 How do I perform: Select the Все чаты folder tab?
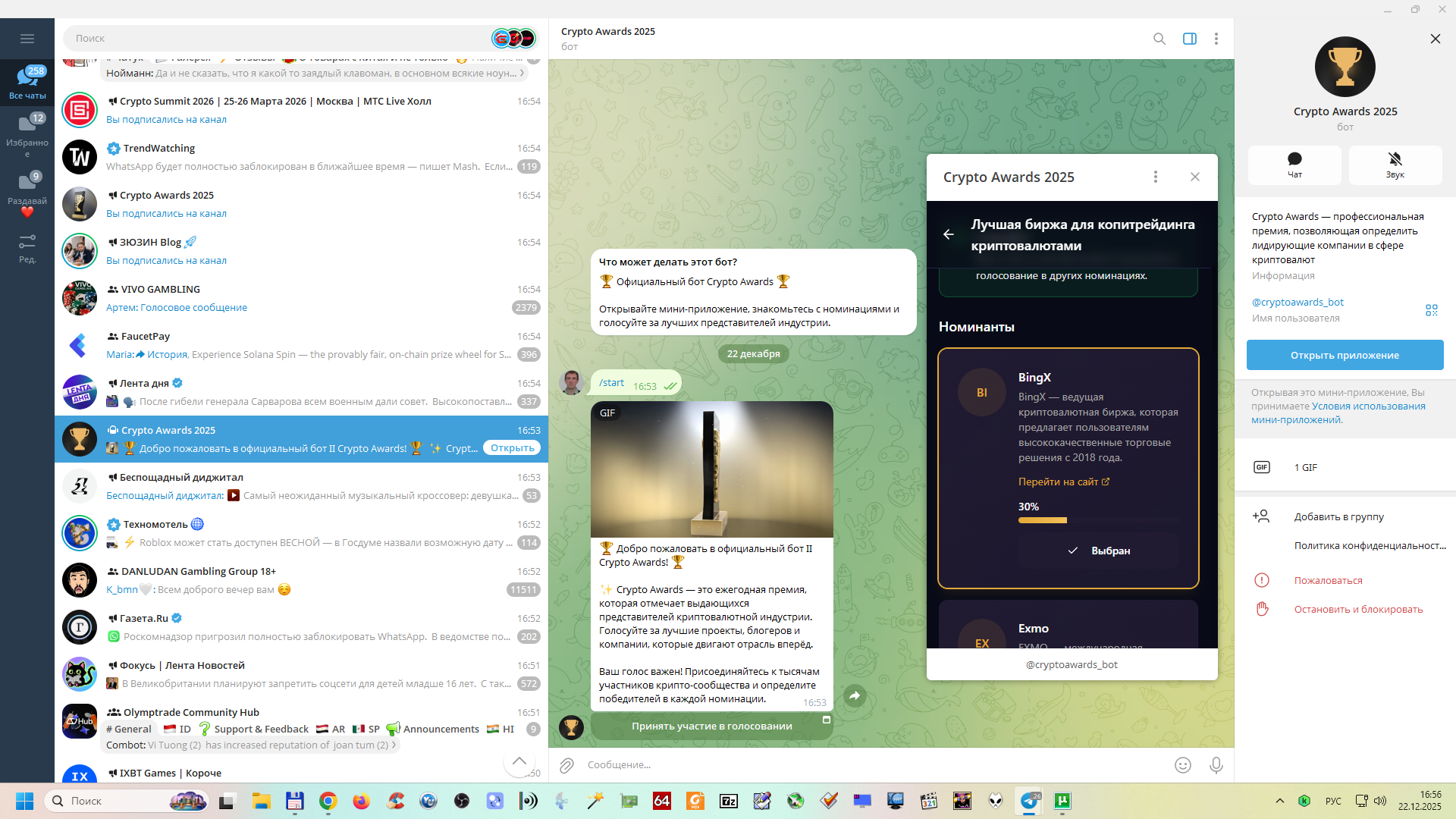click(27, 82)
